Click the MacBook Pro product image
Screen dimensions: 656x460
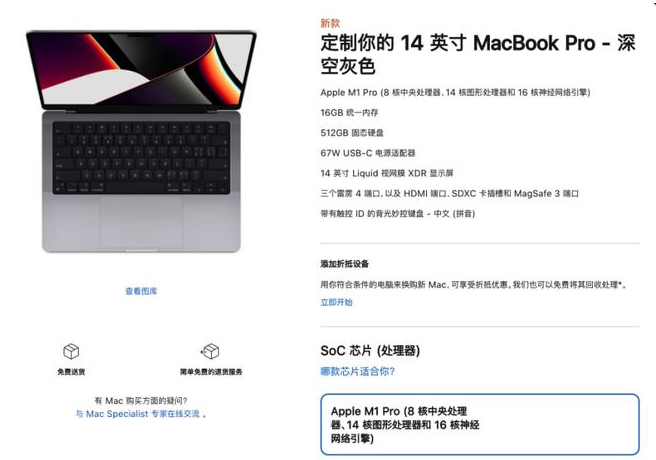pyautogui.click(x=141, y=141)
